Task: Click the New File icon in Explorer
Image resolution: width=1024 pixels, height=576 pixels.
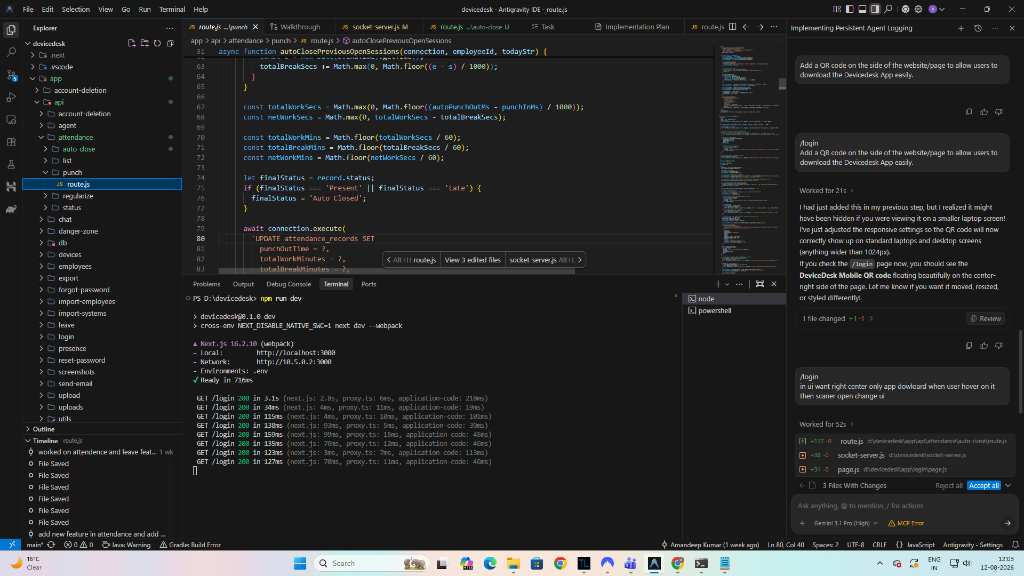Action: [x=132, y=43]
